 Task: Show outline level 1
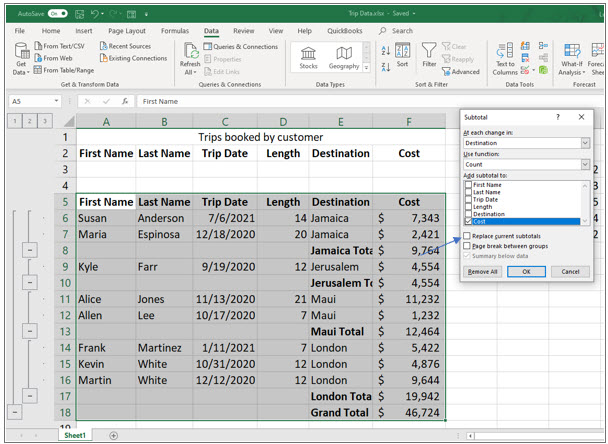[x=15, y=121]
